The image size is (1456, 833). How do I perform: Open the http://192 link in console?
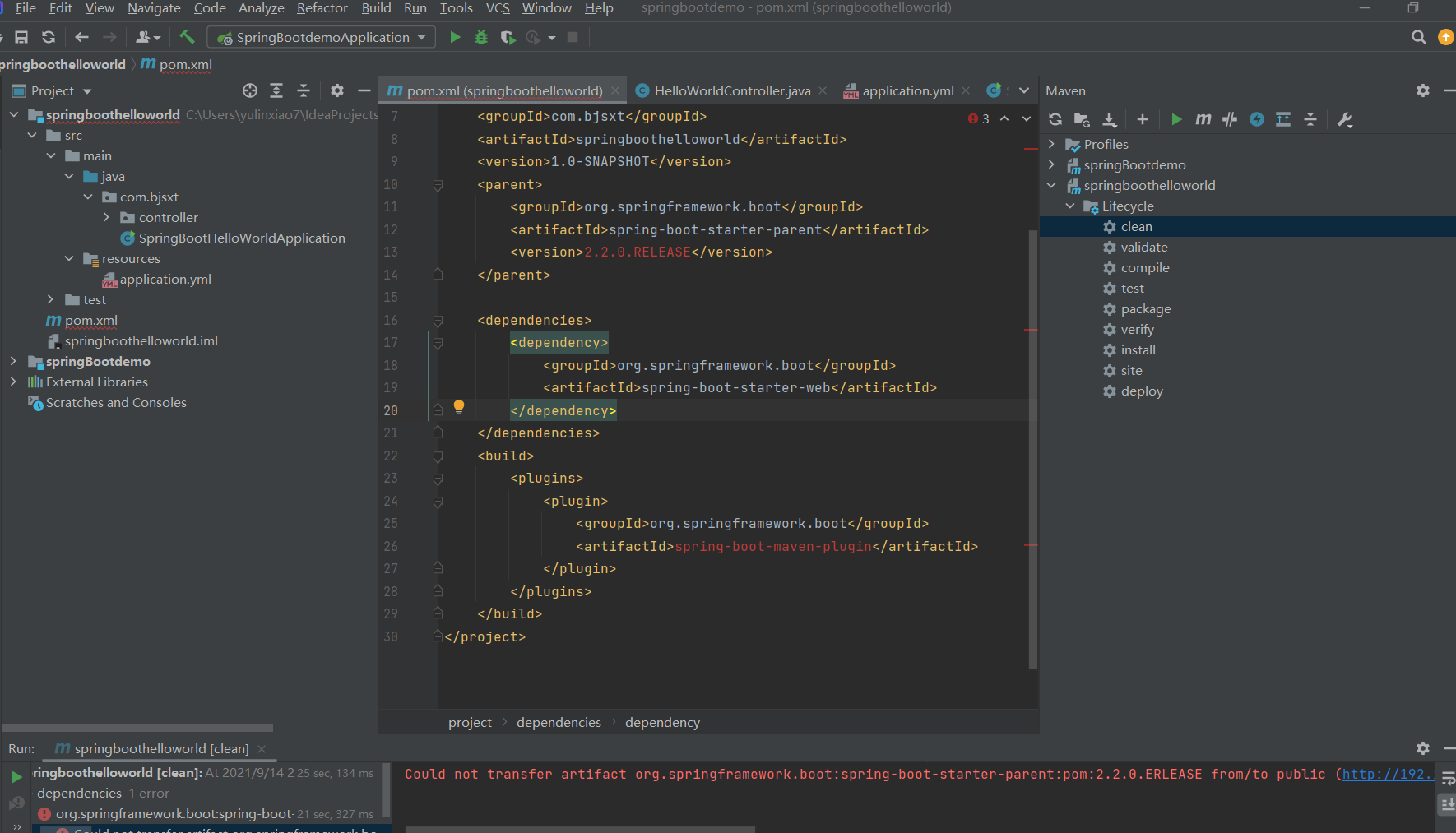tap(1387, 774)
